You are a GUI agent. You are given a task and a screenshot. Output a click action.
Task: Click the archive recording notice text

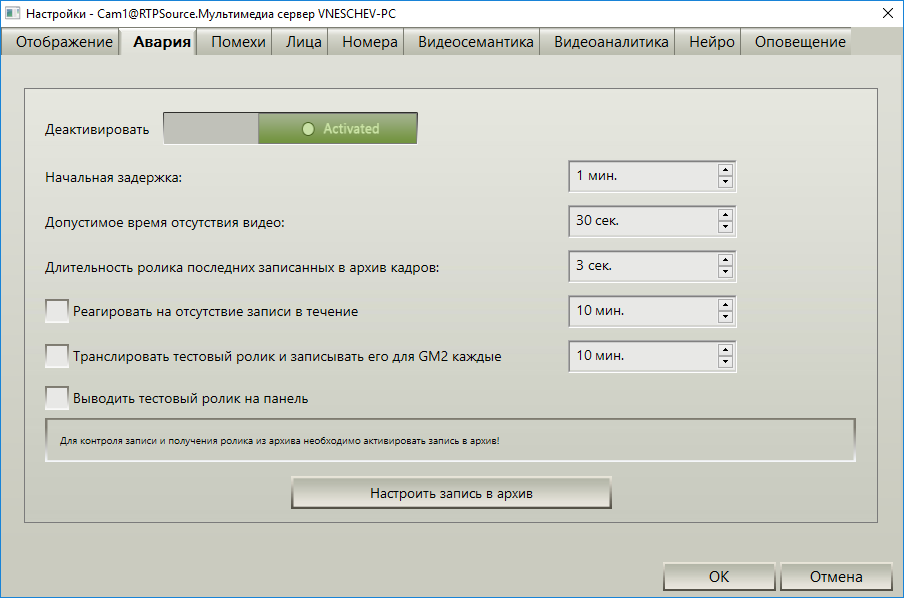coord(280,441)
